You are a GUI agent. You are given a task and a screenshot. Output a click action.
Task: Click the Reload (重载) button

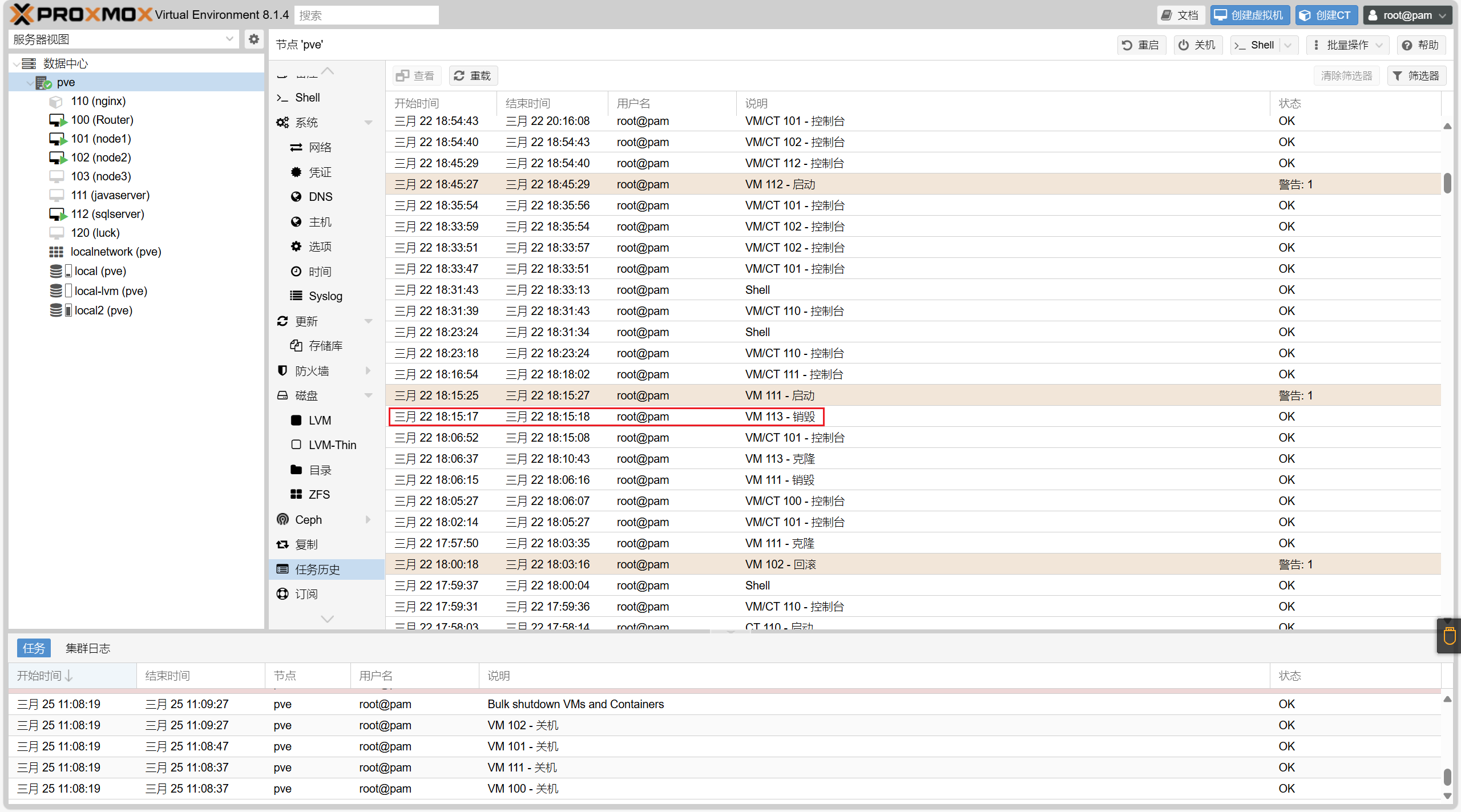point(473,76)
